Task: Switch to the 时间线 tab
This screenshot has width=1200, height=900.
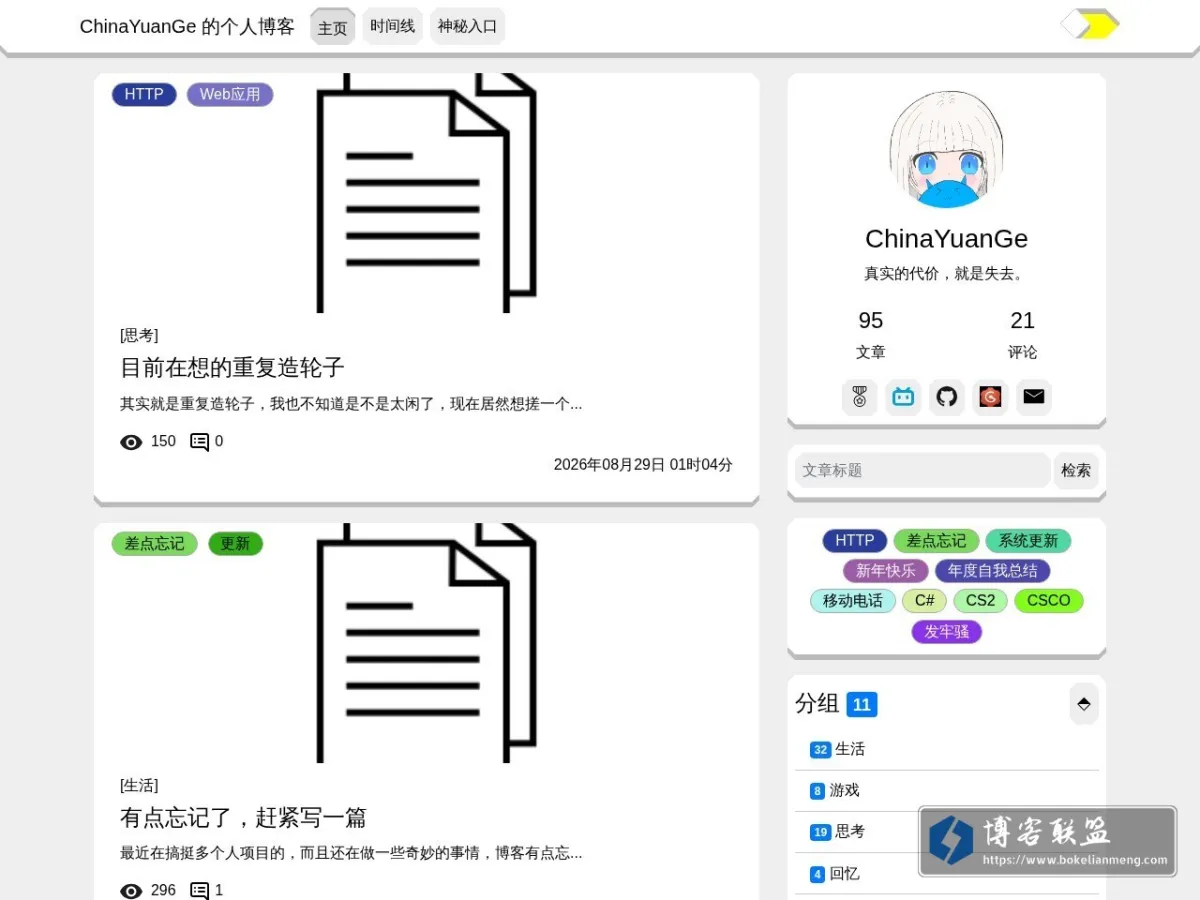Action: [x=392, y=26]
